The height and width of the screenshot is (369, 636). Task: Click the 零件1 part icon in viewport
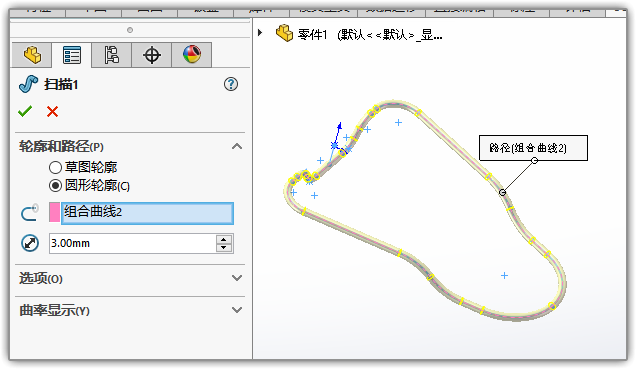pos(284,33)
